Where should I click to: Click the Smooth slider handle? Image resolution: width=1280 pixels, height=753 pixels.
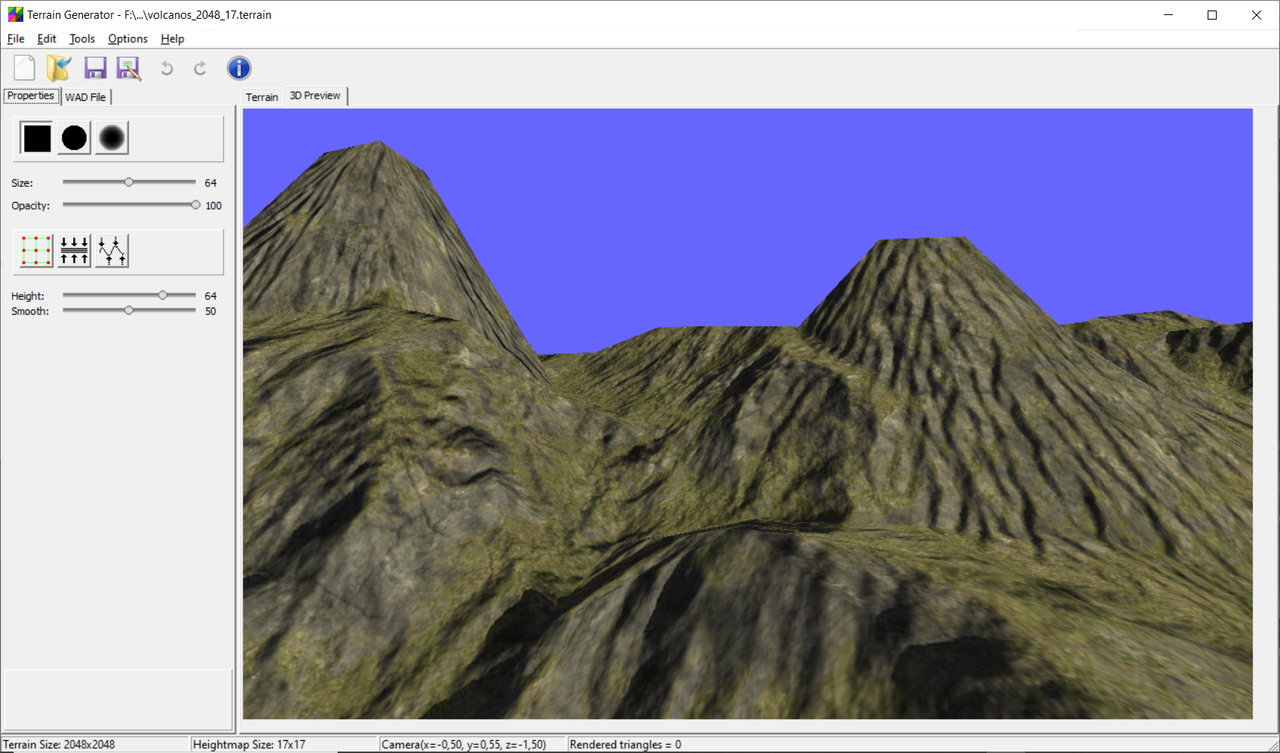[129, 310]
